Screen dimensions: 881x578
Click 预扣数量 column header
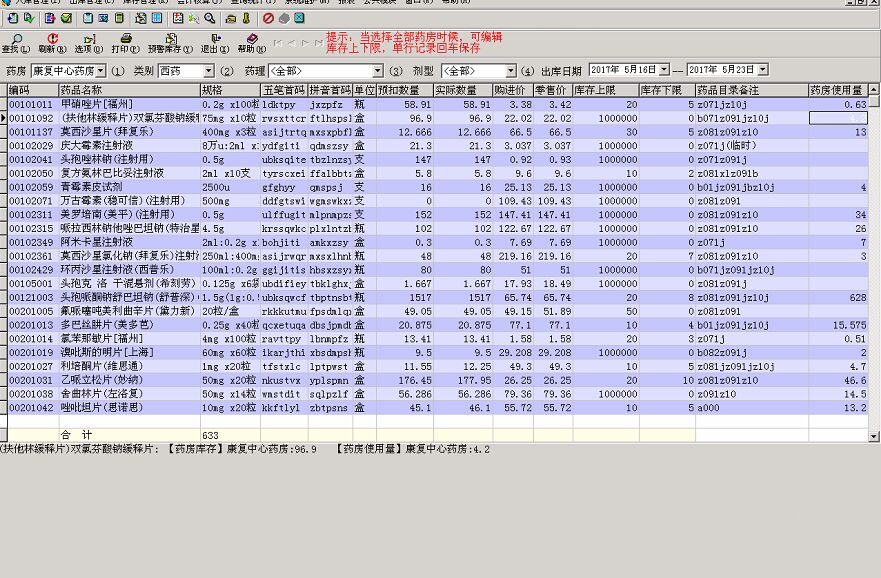coord(405,90)
